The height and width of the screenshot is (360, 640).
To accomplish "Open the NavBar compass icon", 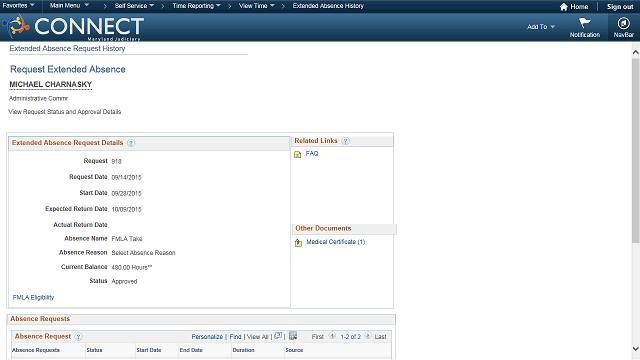I will point(623,23).
